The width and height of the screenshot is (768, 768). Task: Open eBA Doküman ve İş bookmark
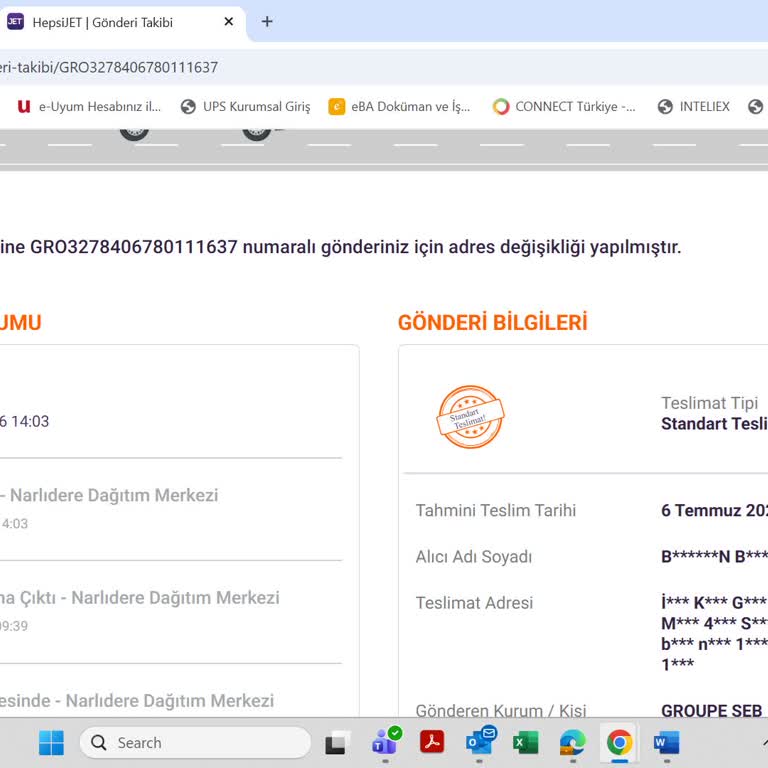pyautogui.click(x=399, y=106)
